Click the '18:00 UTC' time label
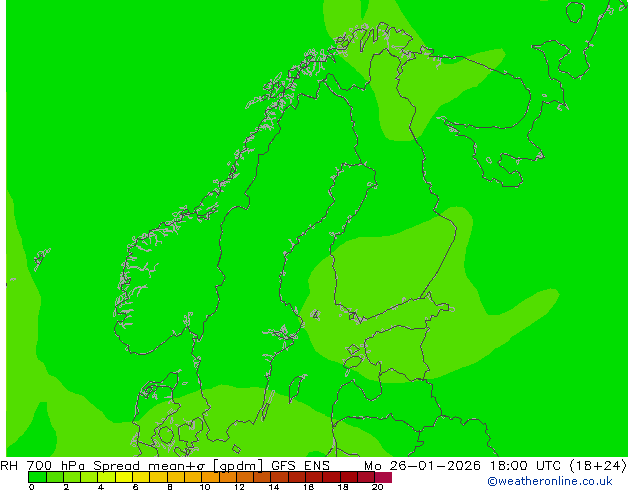The height and width of the screenshot is (490, 634). 526,466
